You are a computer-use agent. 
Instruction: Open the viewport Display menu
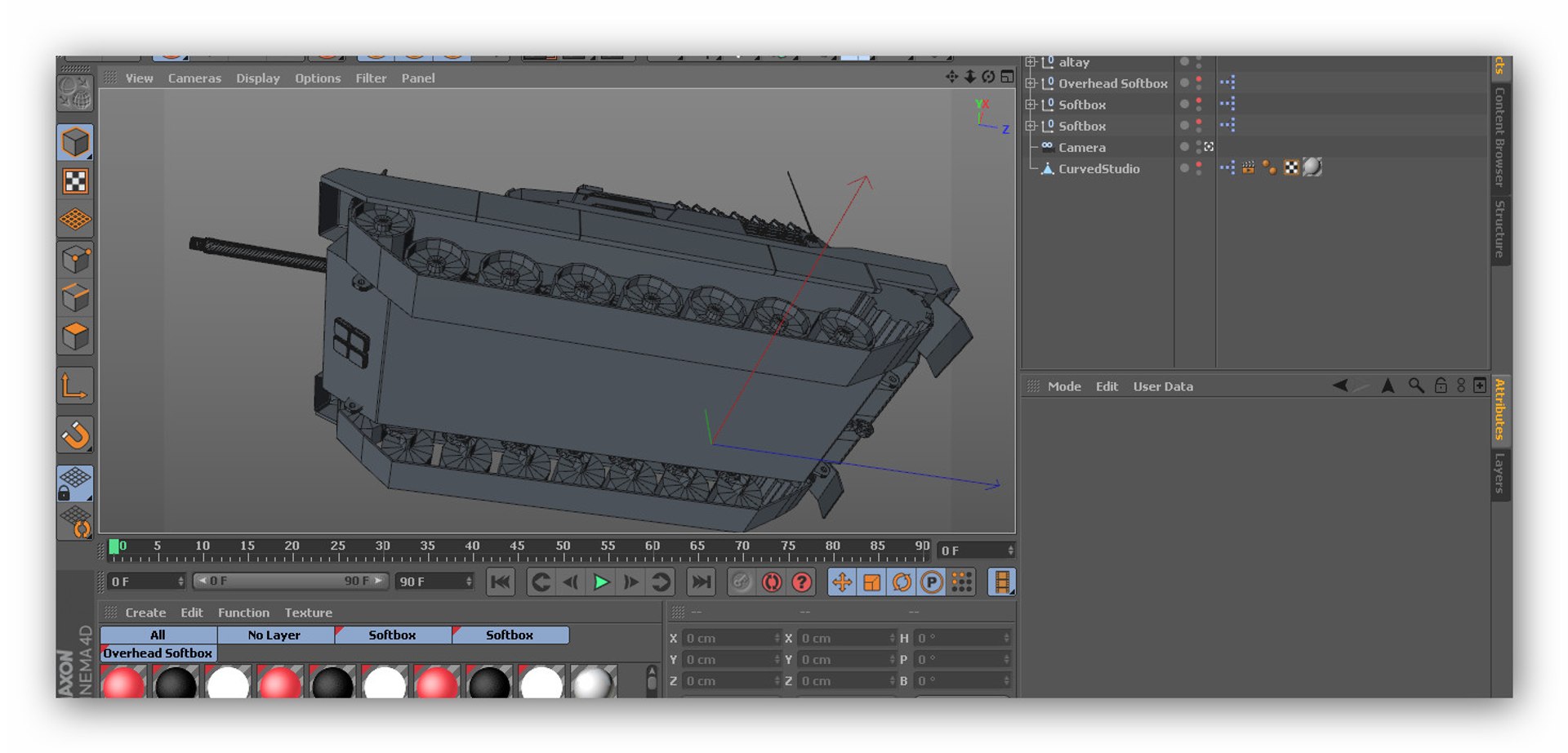258,78
